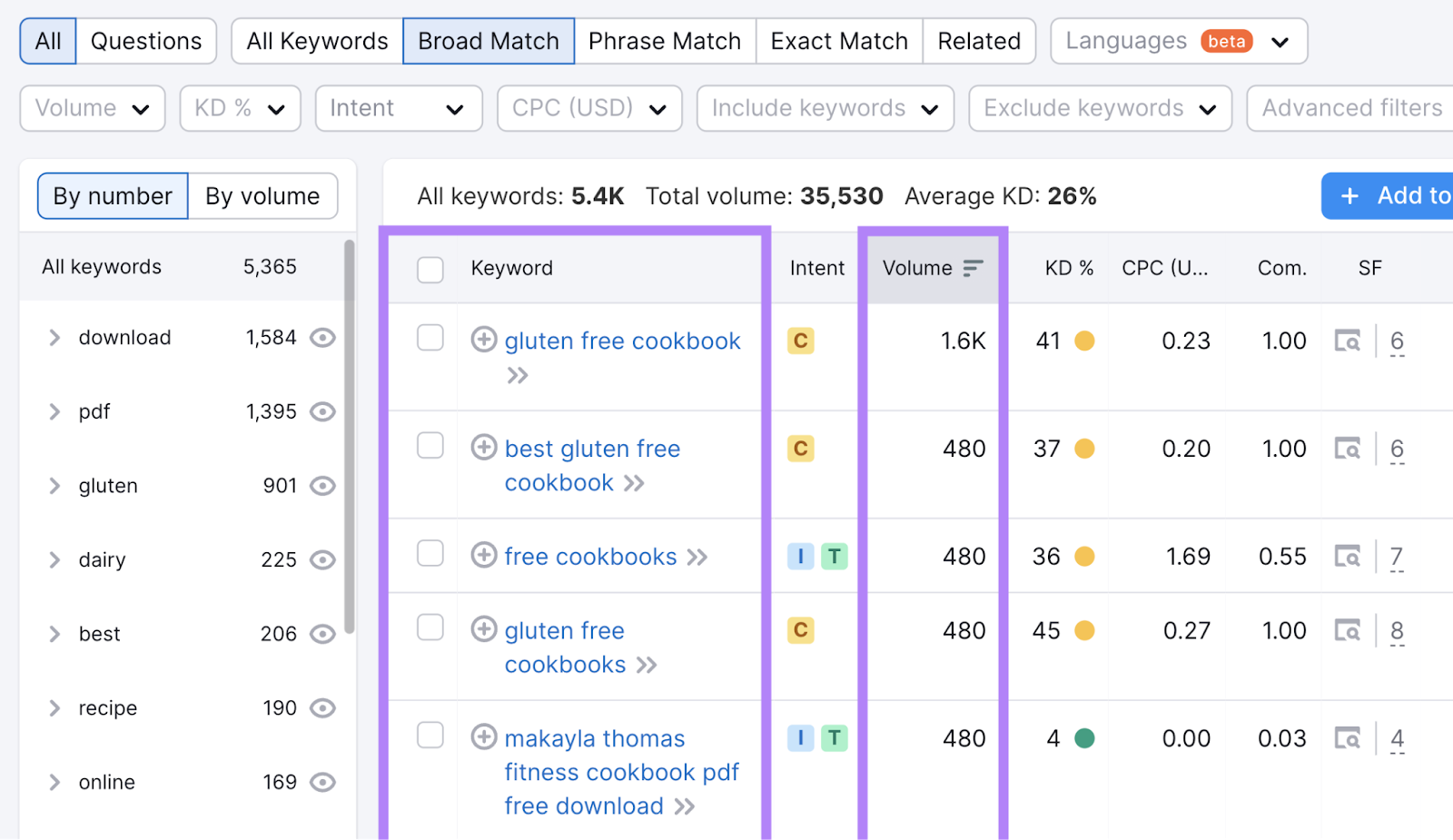Viewport: 1453px width, 840px height.
Task: Click the double-arrow icon after "gluten free cookbooks"
Action: [x=647, y=665]
